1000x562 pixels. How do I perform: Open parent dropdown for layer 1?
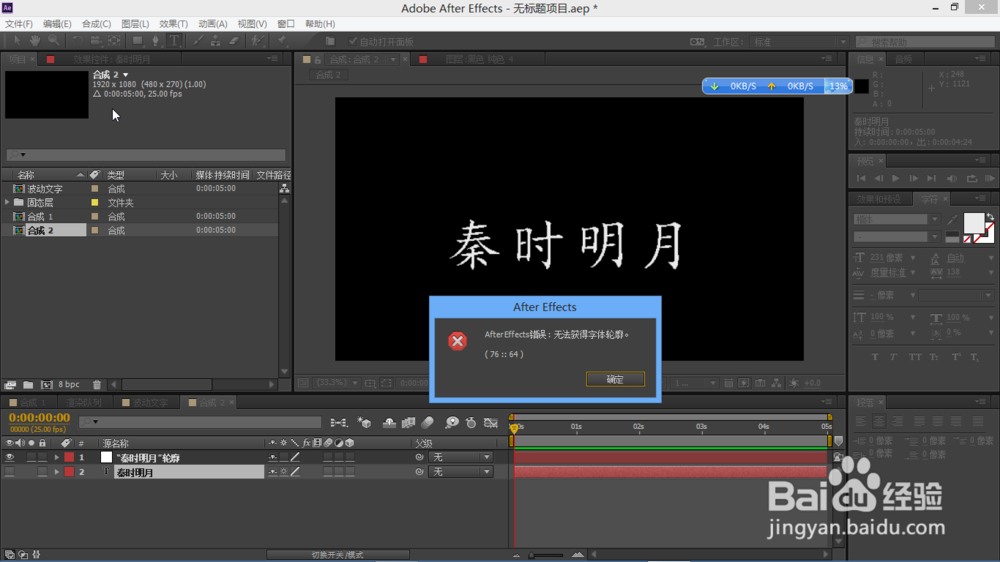(461, 457)
